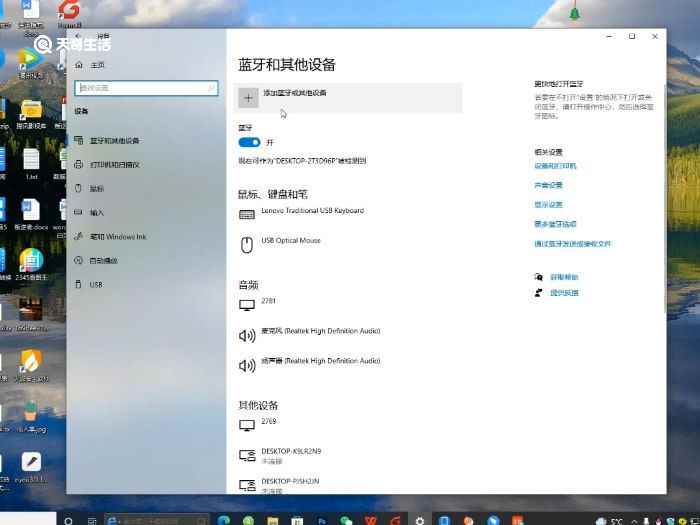Open WPS Office from the taskbar
This screenshot has width=700, height=525.
click(x=371, y=521)
